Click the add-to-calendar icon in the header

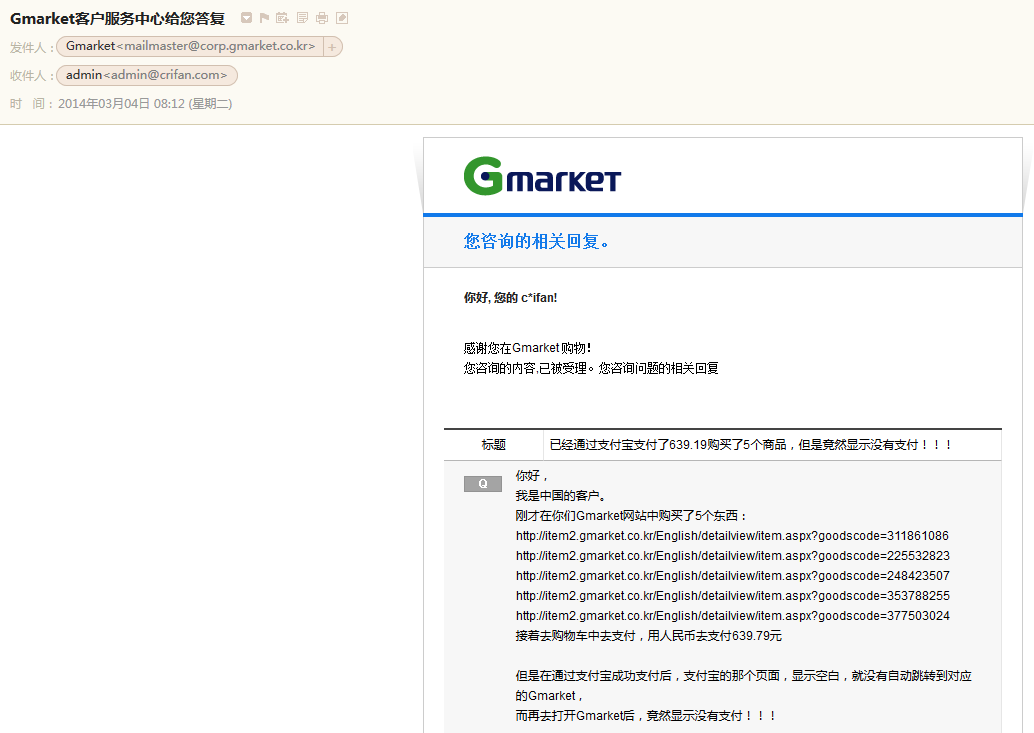[x=282, y=18]
